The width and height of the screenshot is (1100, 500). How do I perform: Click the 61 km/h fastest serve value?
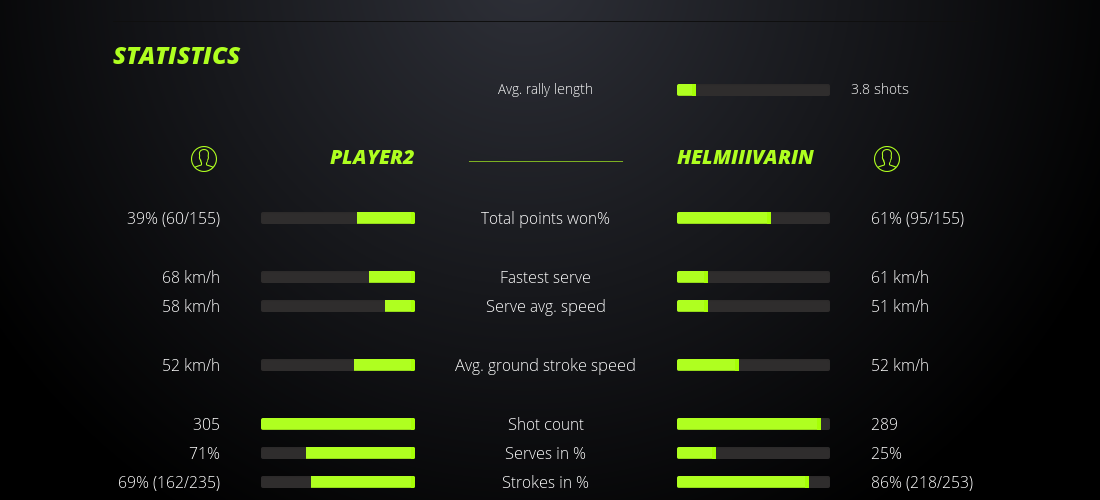(x=899, y=277)
